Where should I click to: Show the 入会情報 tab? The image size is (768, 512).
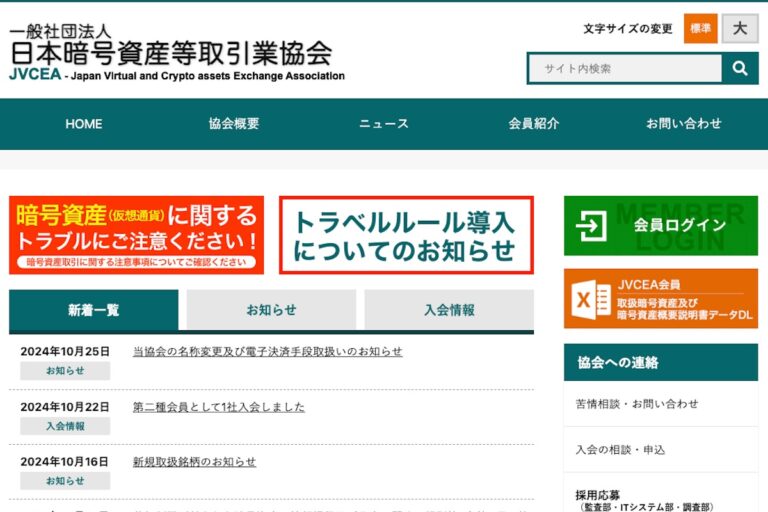click(449, 310)
